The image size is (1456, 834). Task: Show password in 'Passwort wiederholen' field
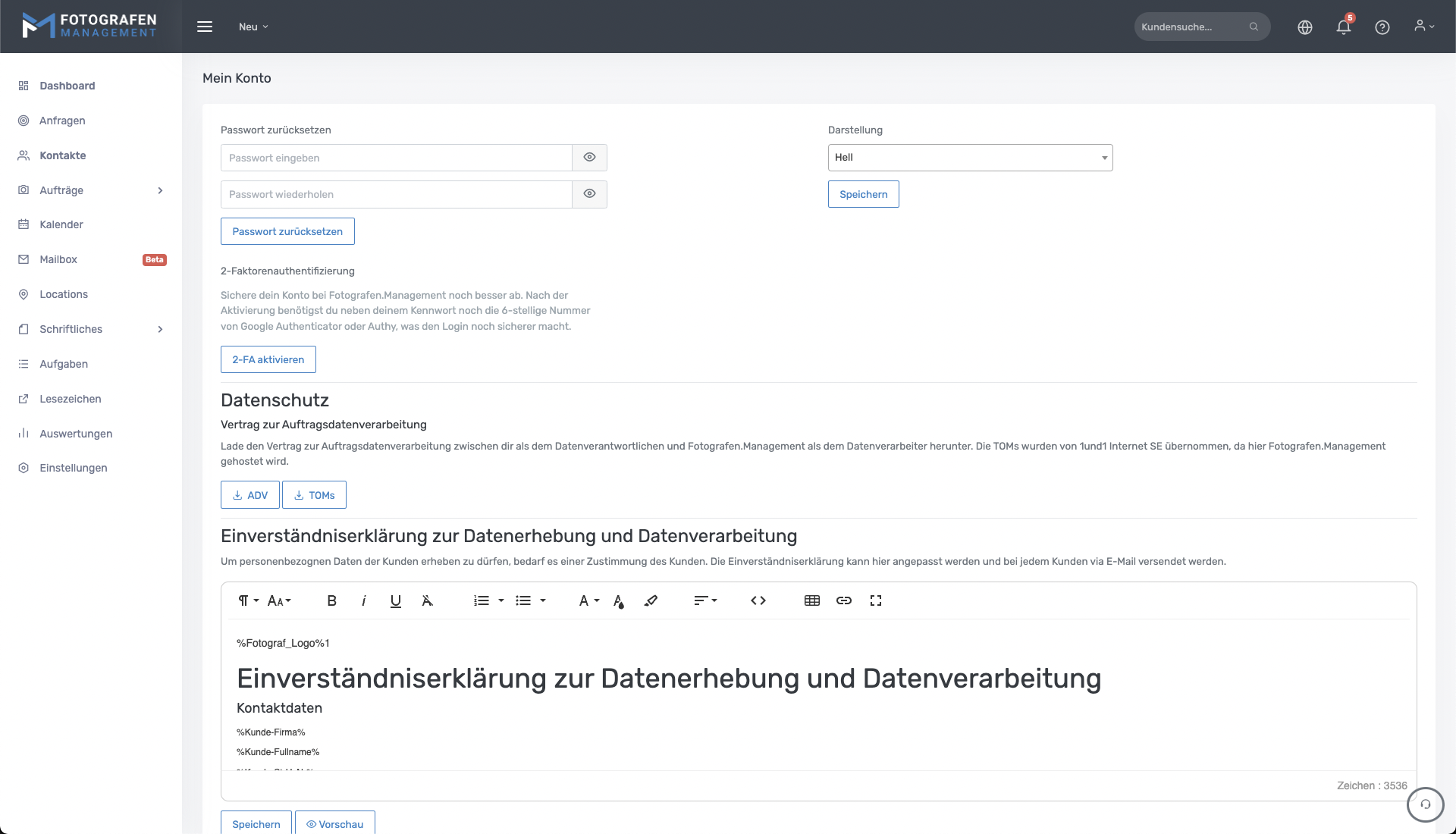[589, 194]
